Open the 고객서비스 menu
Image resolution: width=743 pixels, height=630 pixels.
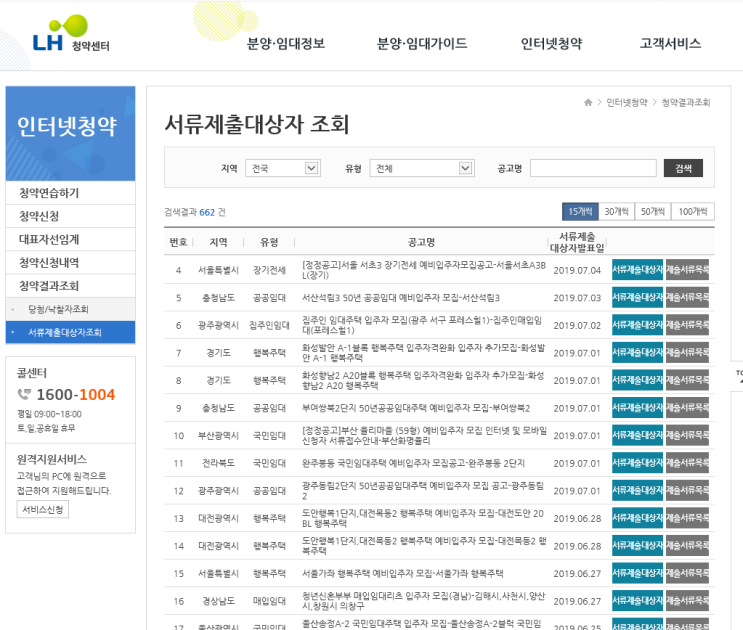pyautogui.click(x=670, y=44)
